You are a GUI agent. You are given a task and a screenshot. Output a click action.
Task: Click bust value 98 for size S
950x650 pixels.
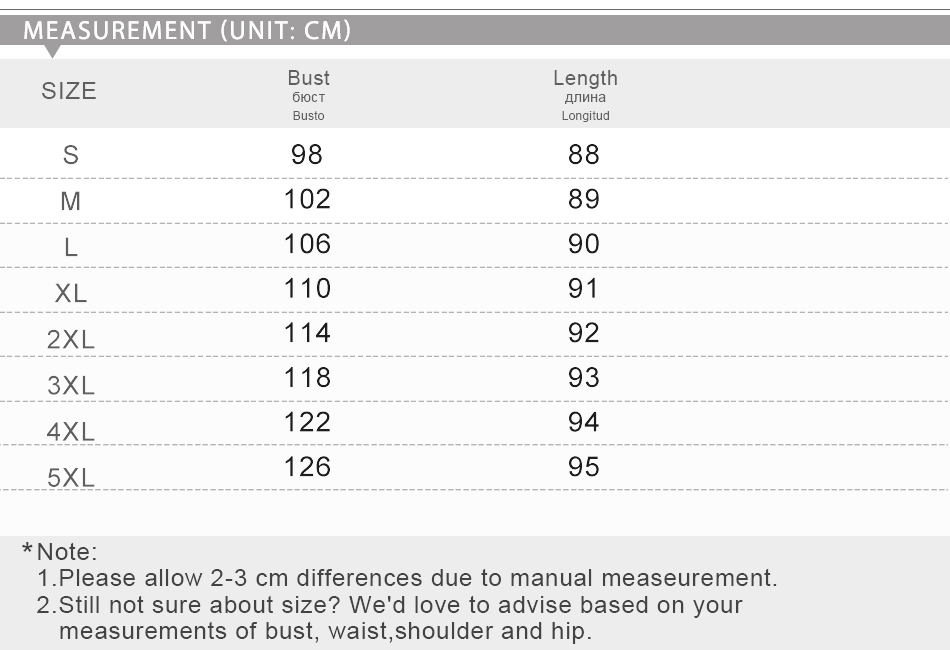point(307,154)
